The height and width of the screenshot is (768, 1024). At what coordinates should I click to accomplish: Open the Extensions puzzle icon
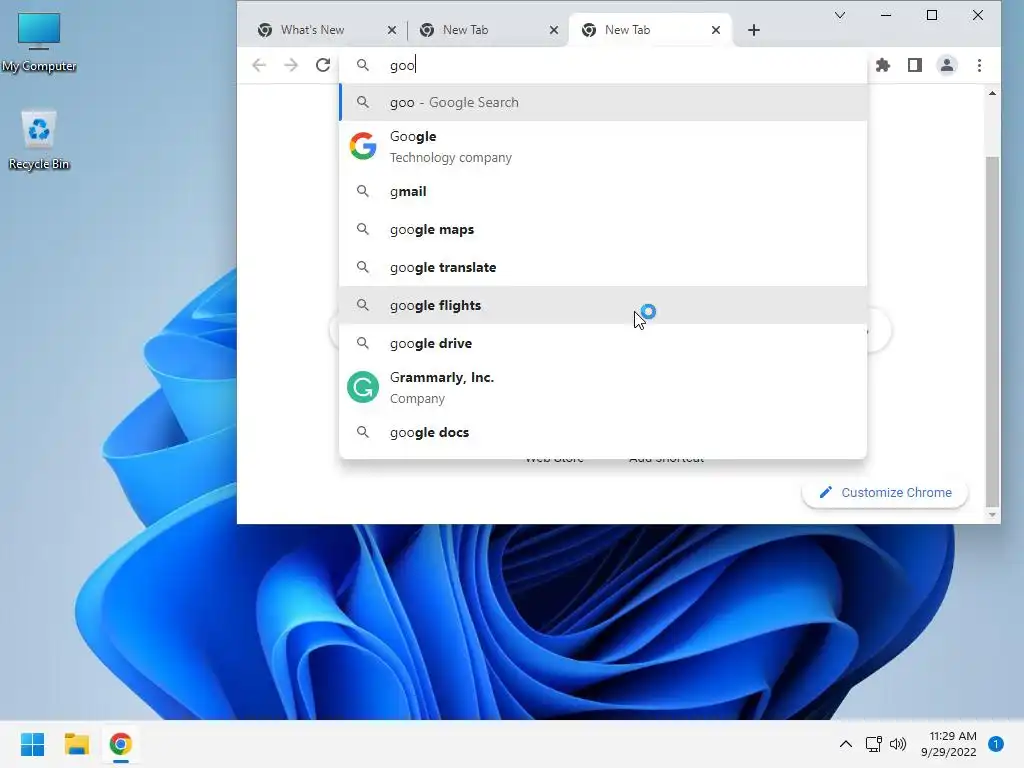883,65
